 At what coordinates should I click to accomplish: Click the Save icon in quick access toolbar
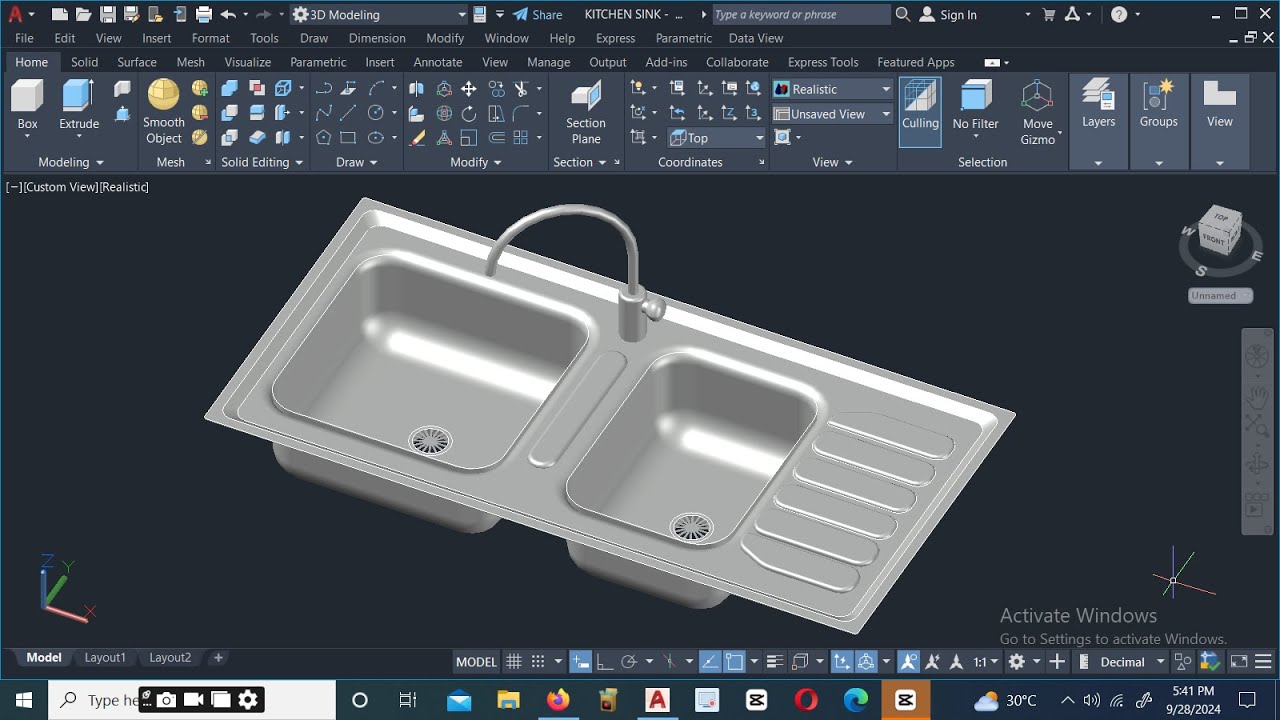[107, 14]
